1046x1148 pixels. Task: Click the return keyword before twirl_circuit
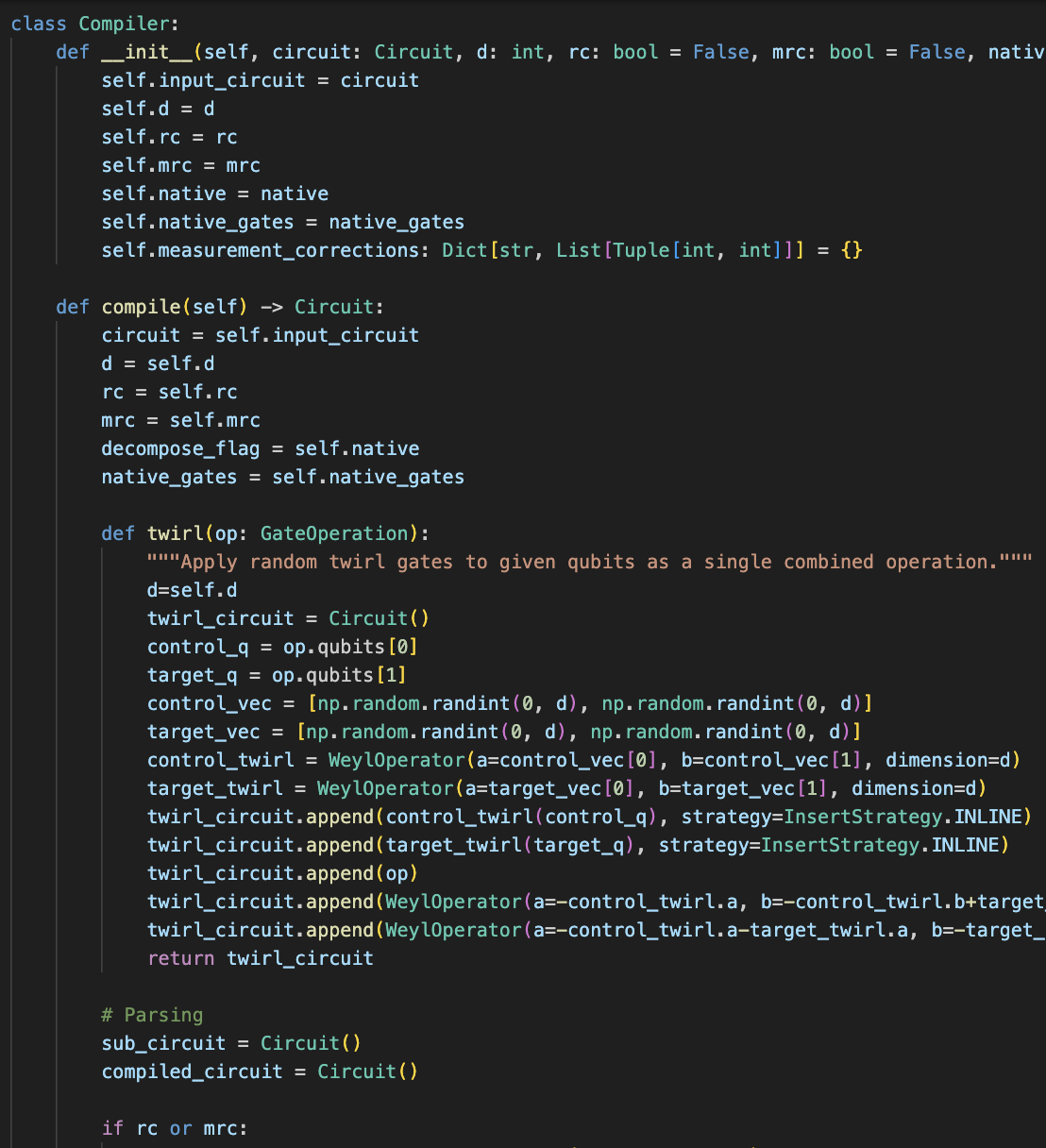[x=180, y=958]
